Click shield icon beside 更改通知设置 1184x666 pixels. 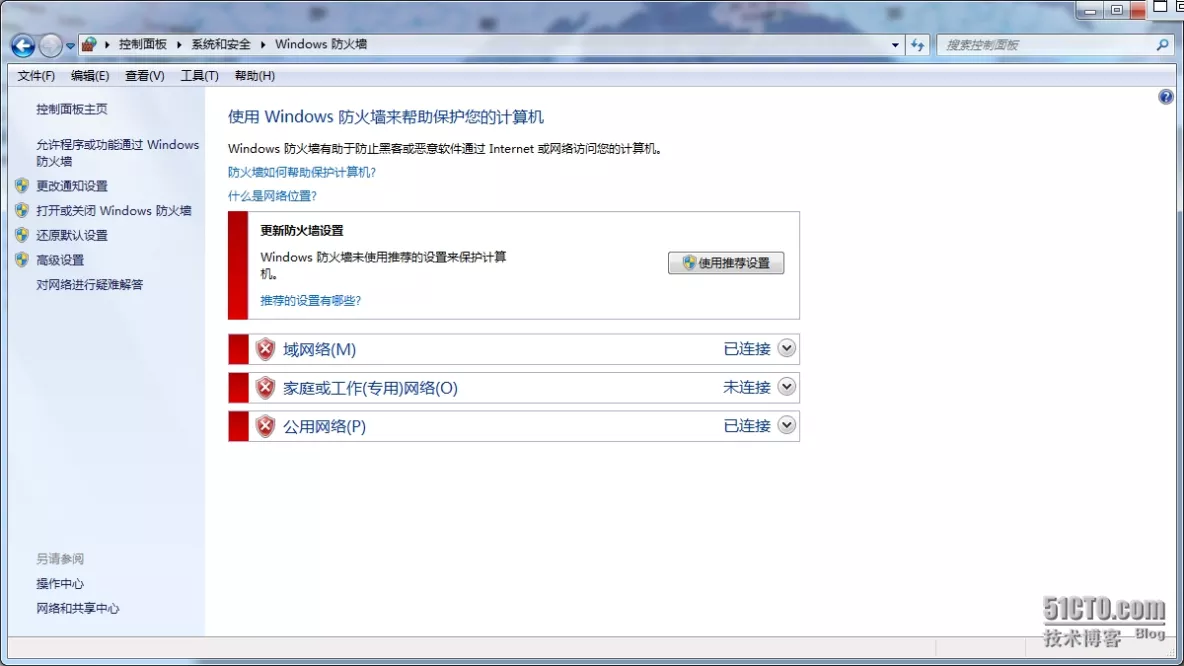click(x=22, y=185)
